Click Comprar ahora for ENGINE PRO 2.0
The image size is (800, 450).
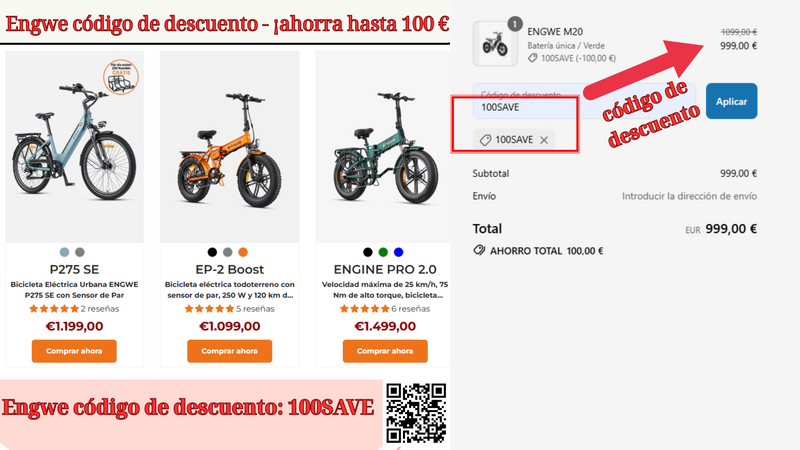[x=385, y=351]
